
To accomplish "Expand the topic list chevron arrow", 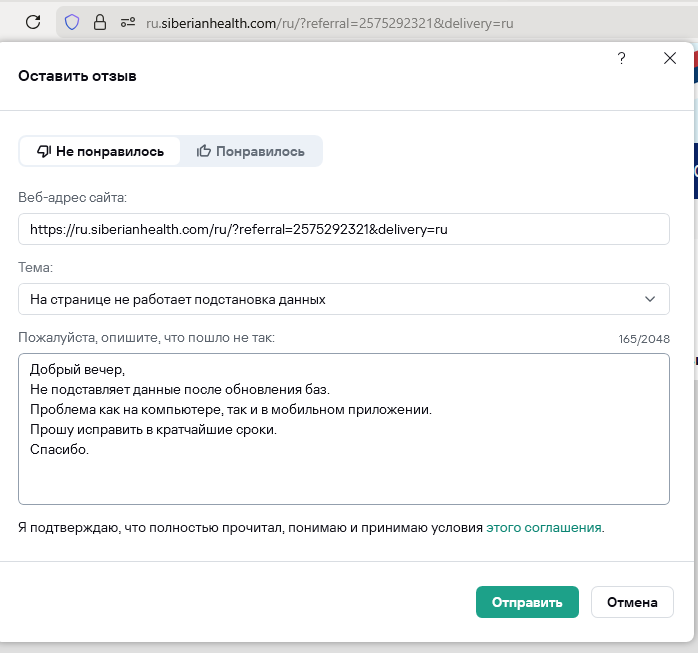I will (650, 299).
